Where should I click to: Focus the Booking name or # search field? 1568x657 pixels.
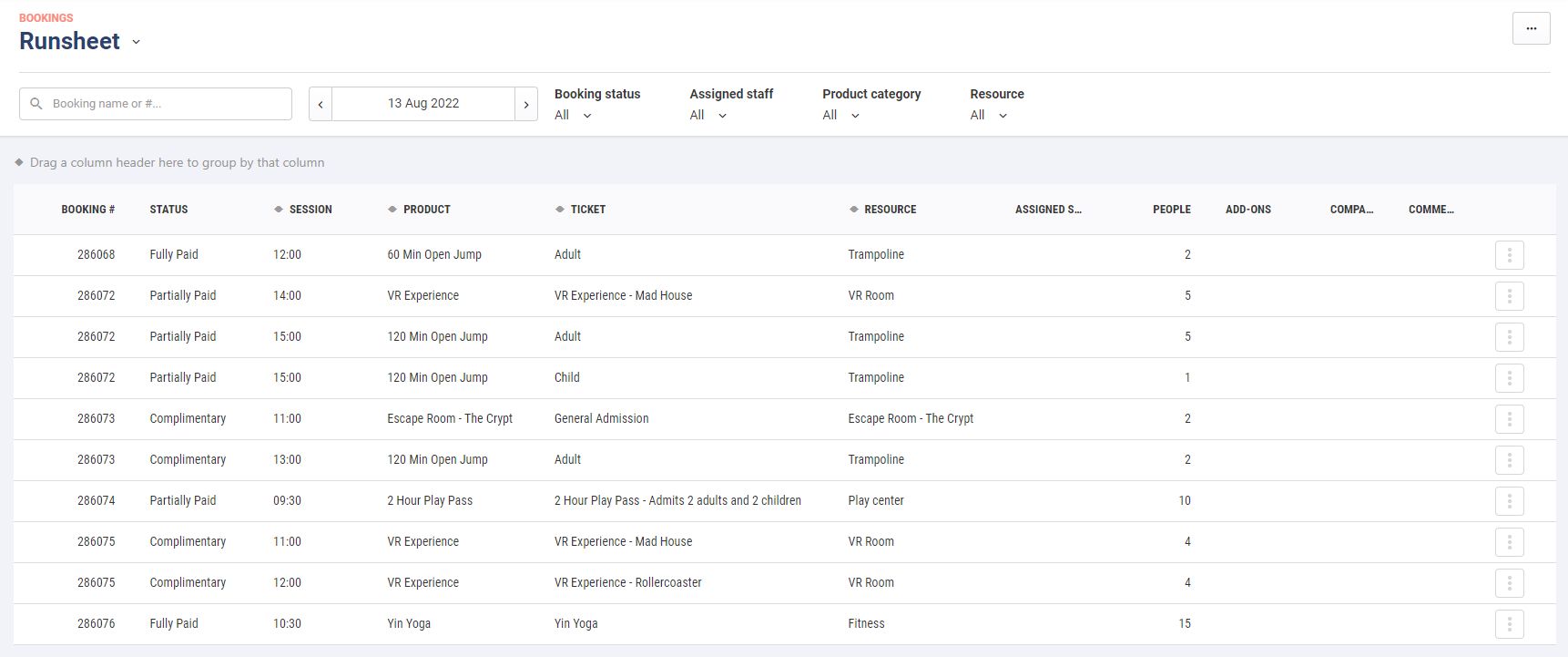click(156, 104)
